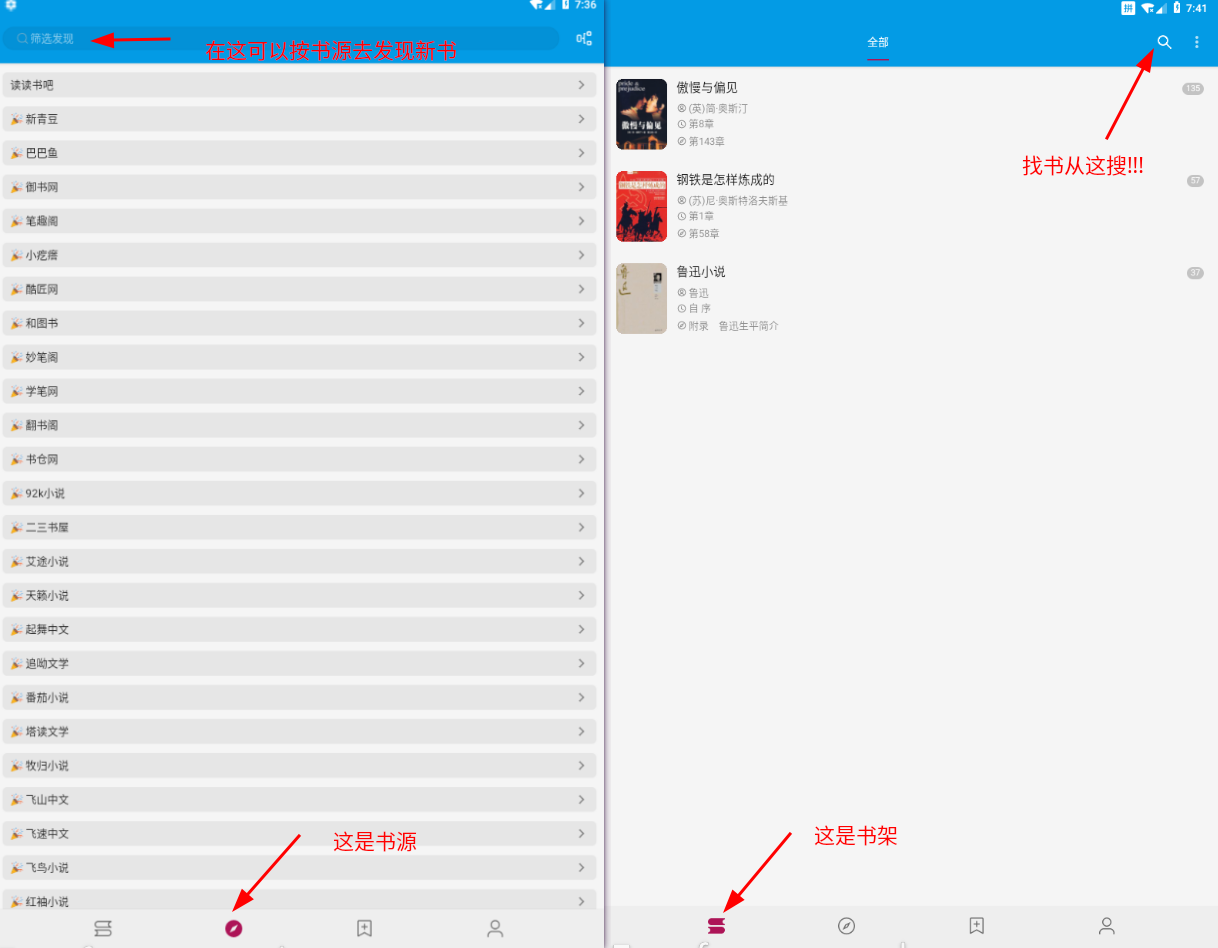The height and width of the screenshot is (948, 1218).
Task: Open the three-dot overflow menu on bookshelf
Action: click(x=1197, y=42)
